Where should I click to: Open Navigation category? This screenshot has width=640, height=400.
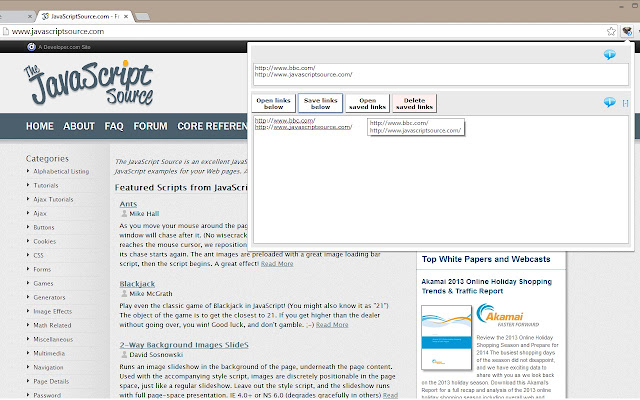48,367
